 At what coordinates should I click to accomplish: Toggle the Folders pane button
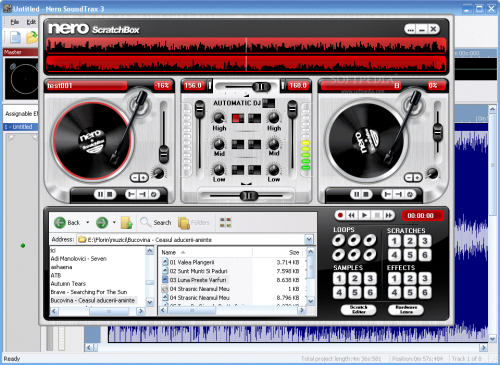tap(194, 223)
